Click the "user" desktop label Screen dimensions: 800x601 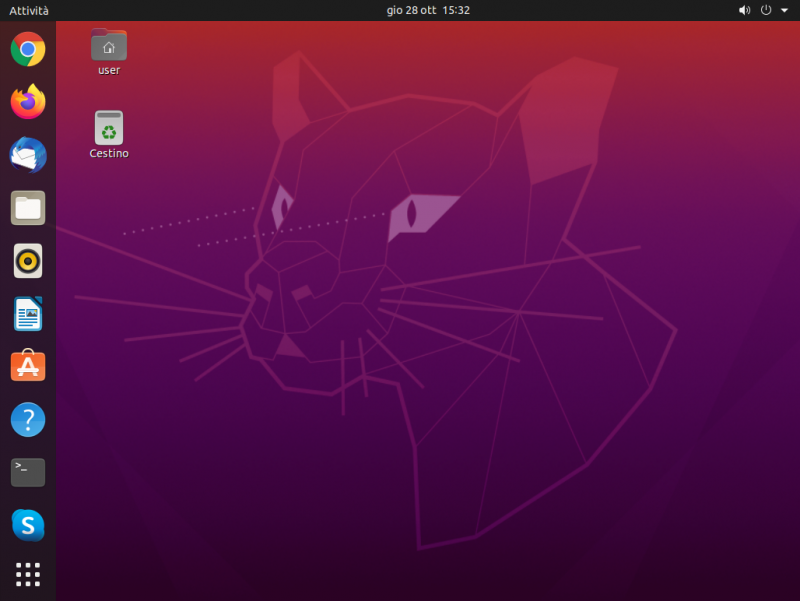[109, 70]
